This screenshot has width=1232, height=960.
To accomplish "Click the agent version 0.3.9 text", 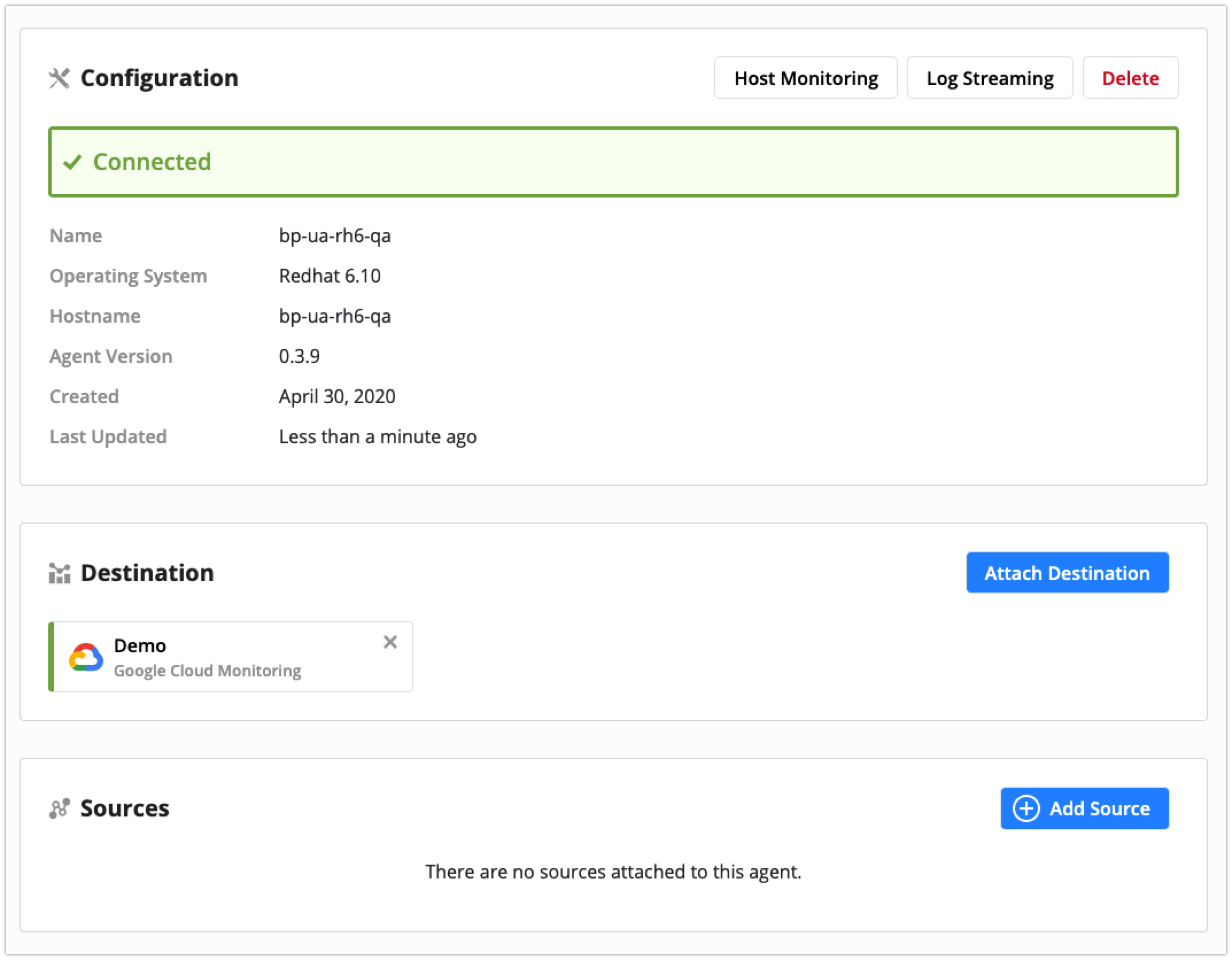I will click(299, 357).
